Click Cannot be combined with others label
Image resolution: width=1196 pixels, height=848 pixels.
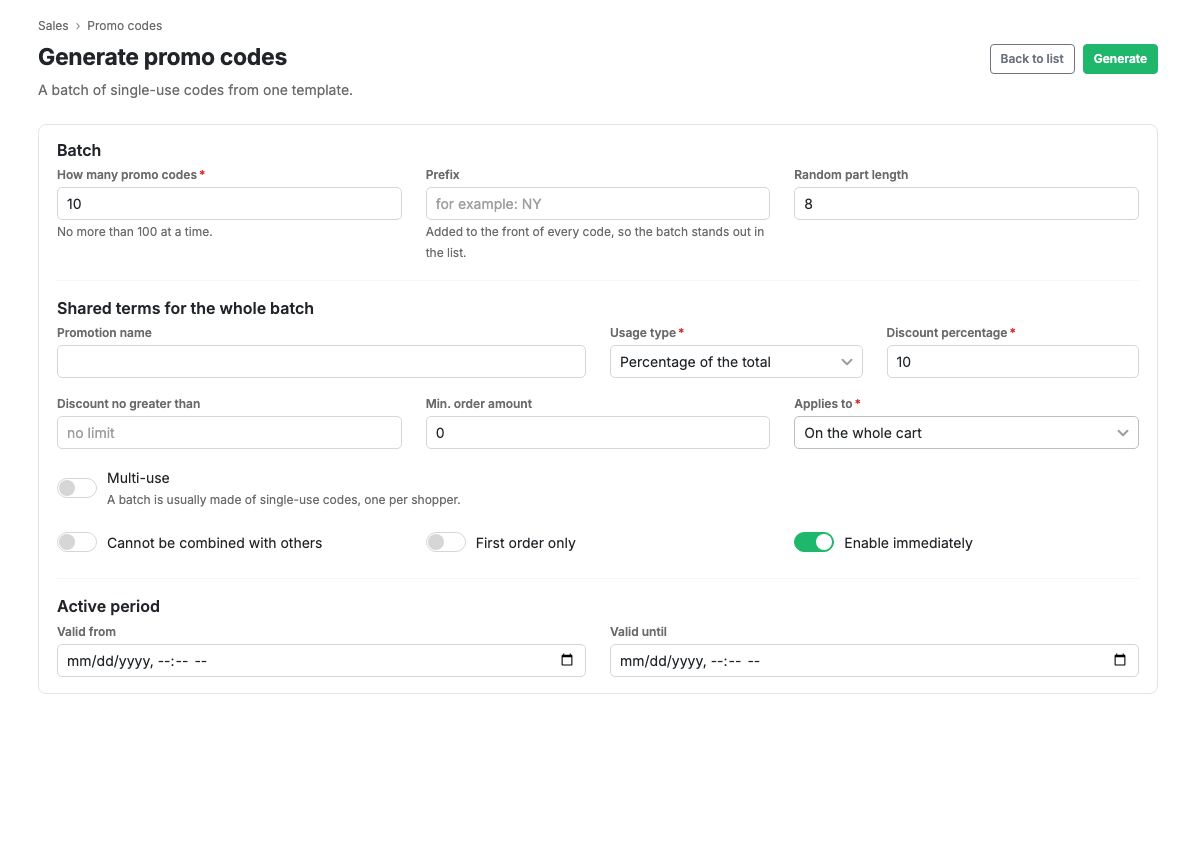click(214, 543)
